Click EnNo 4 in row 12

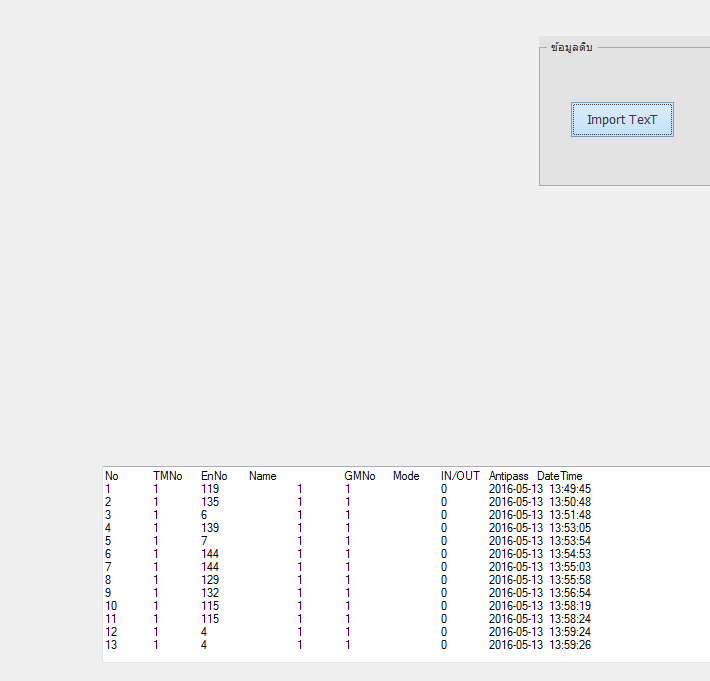click(x=204, y=632)
